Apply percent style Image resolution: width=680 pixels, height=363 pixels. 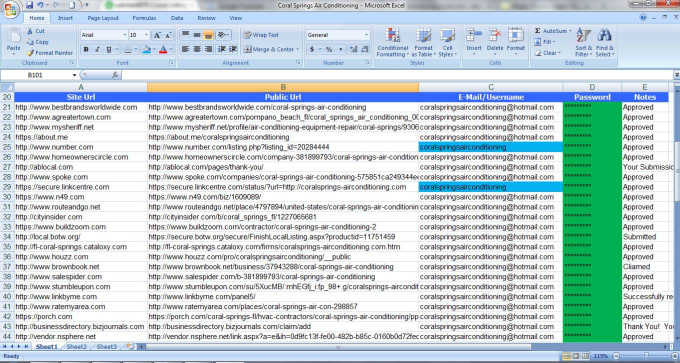329,49
